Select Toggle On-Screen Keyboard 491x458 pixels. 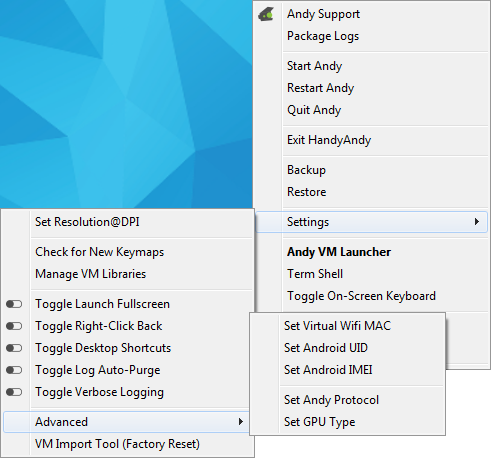pyautogui.click(x=361, y=296)
